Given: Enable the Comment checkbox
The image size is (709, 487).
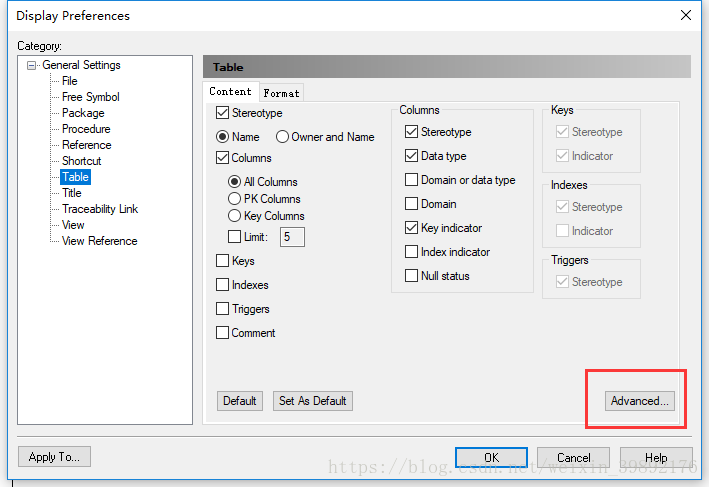Looking at the screenshot, I should [222, 332].
